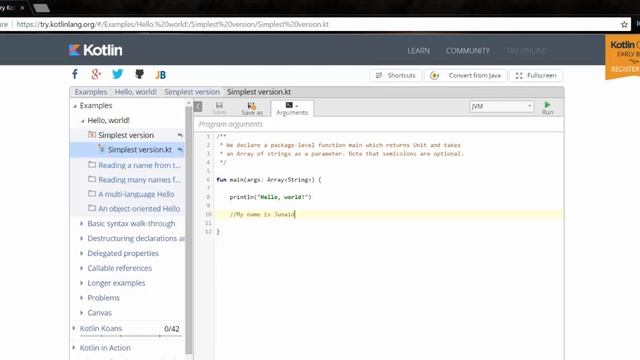Image resolution: width=640 pixels, height=360 pixels.
Task: Open the GitHub cat icon
Action: click(139, 74)
